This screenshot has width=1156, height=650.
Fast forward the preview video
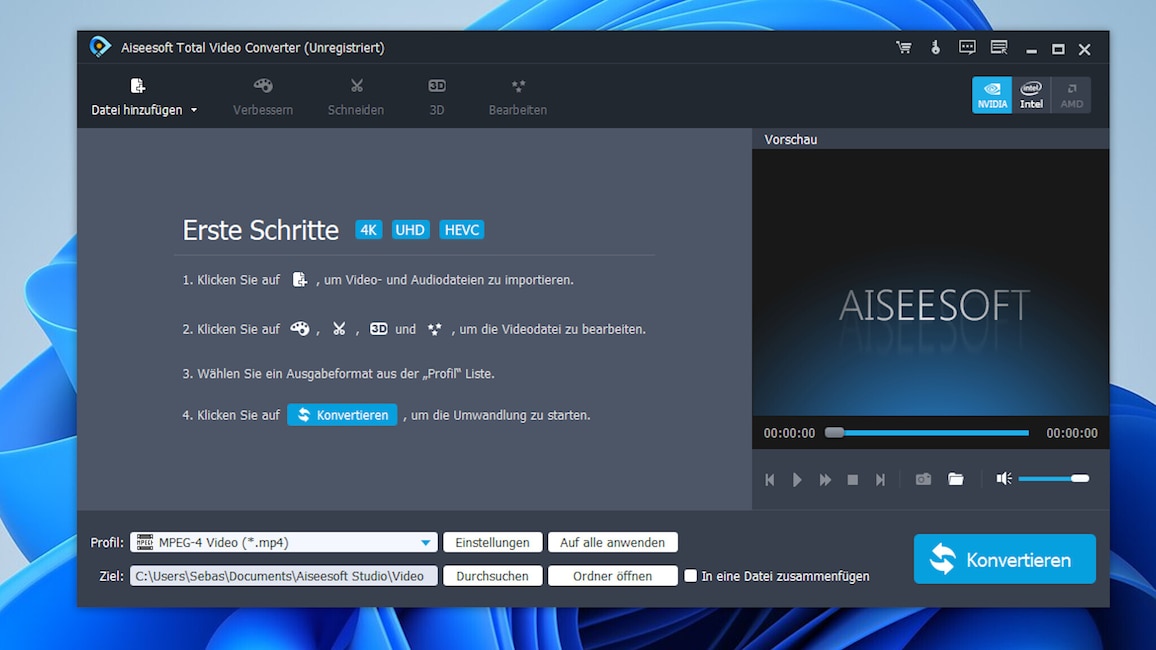tap(825, 480)
